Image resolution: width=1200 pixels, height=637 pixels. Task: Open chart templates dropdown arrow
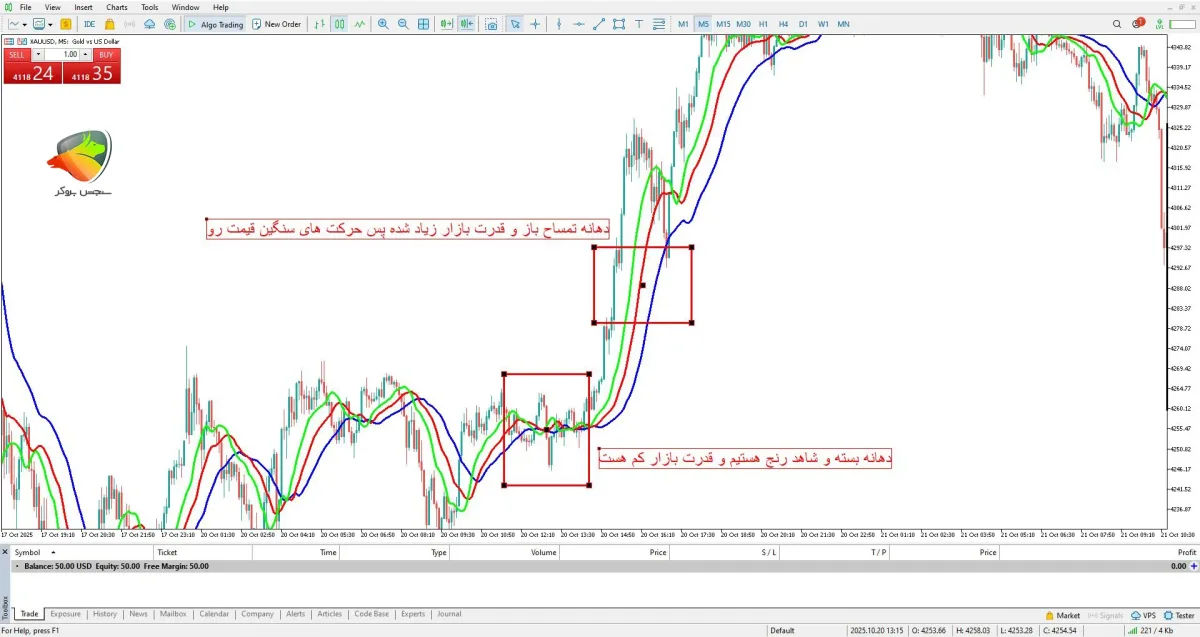point(50,24)
